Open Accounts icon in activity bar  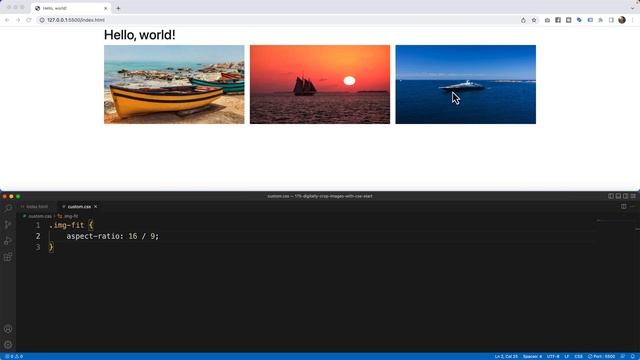(8, 329)
